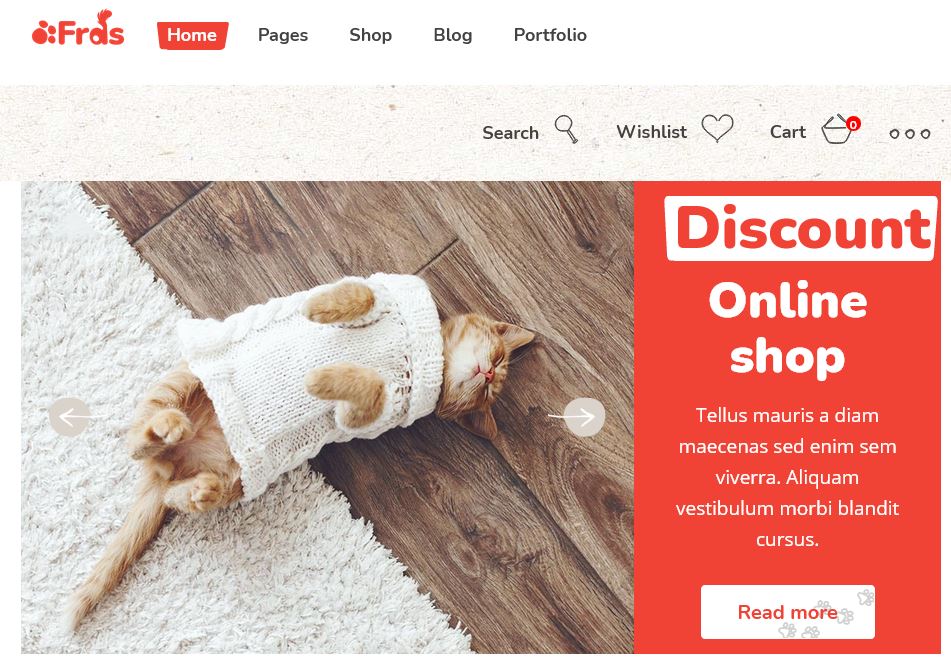This screenshot has width=951, height=666.
Task: Open the cart basket icon
Action: tap(837, 129)
